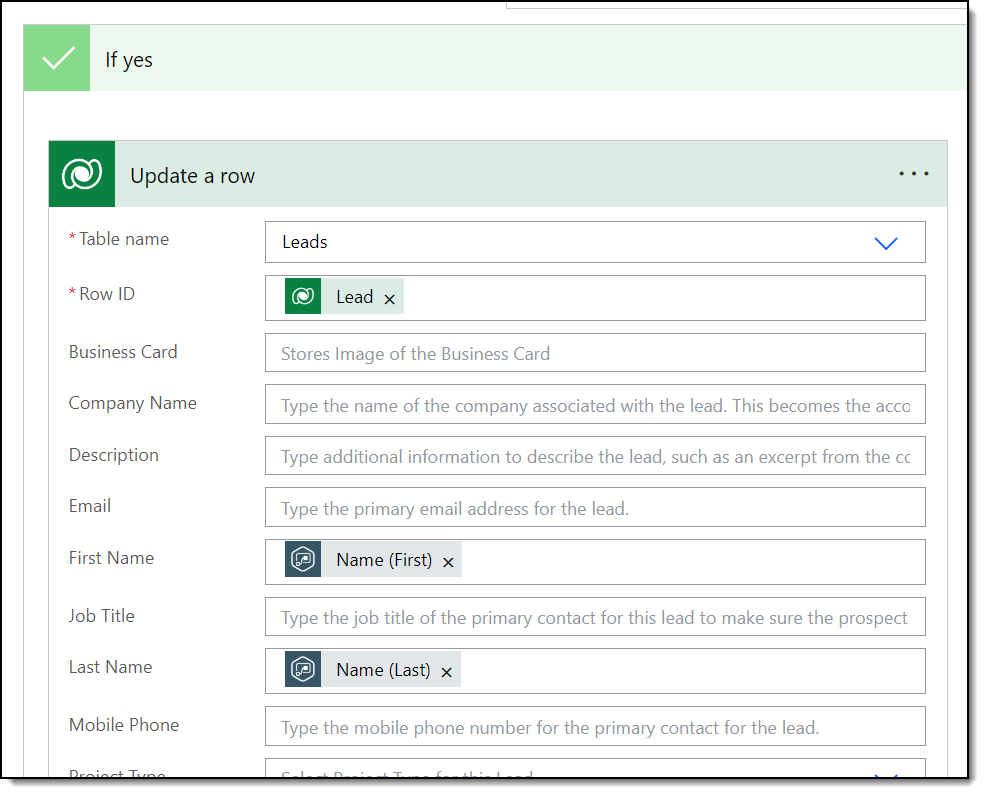The height and width of the screenshot is (794, 984).
Task: Open the Leads table name combo box
Action: coord(595,242)
